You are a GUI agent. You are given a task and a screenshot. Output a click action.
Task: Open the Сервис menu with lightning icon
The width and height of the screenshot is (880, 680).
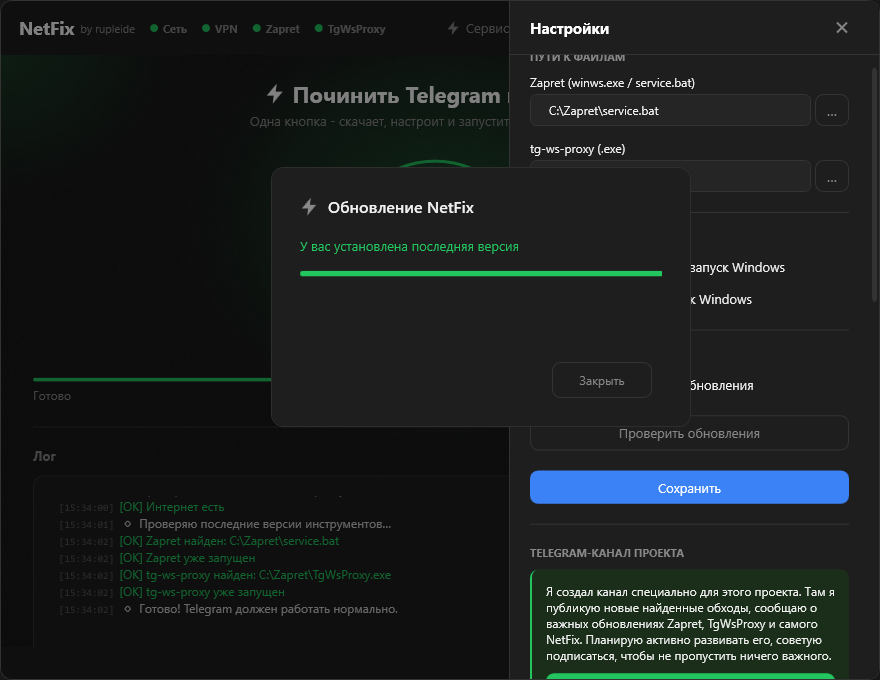[478, 29]
